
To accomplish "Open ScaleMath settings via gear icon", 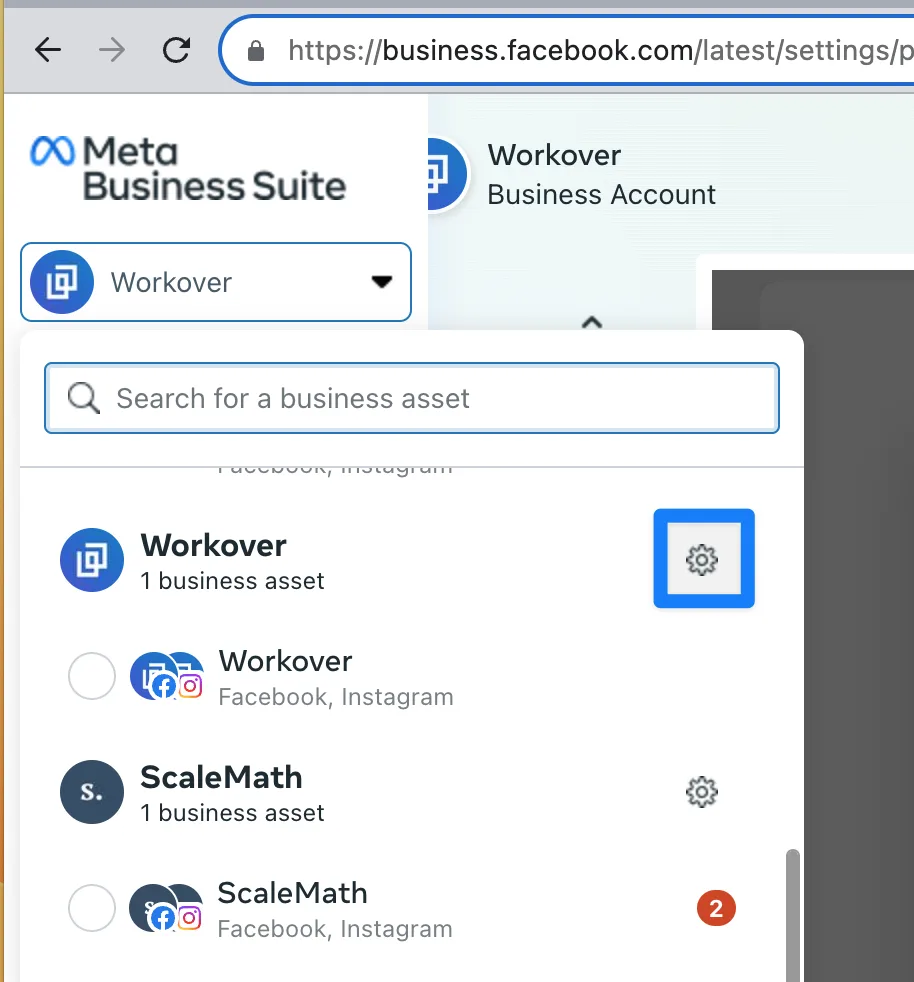I will (x=702, y=792).
